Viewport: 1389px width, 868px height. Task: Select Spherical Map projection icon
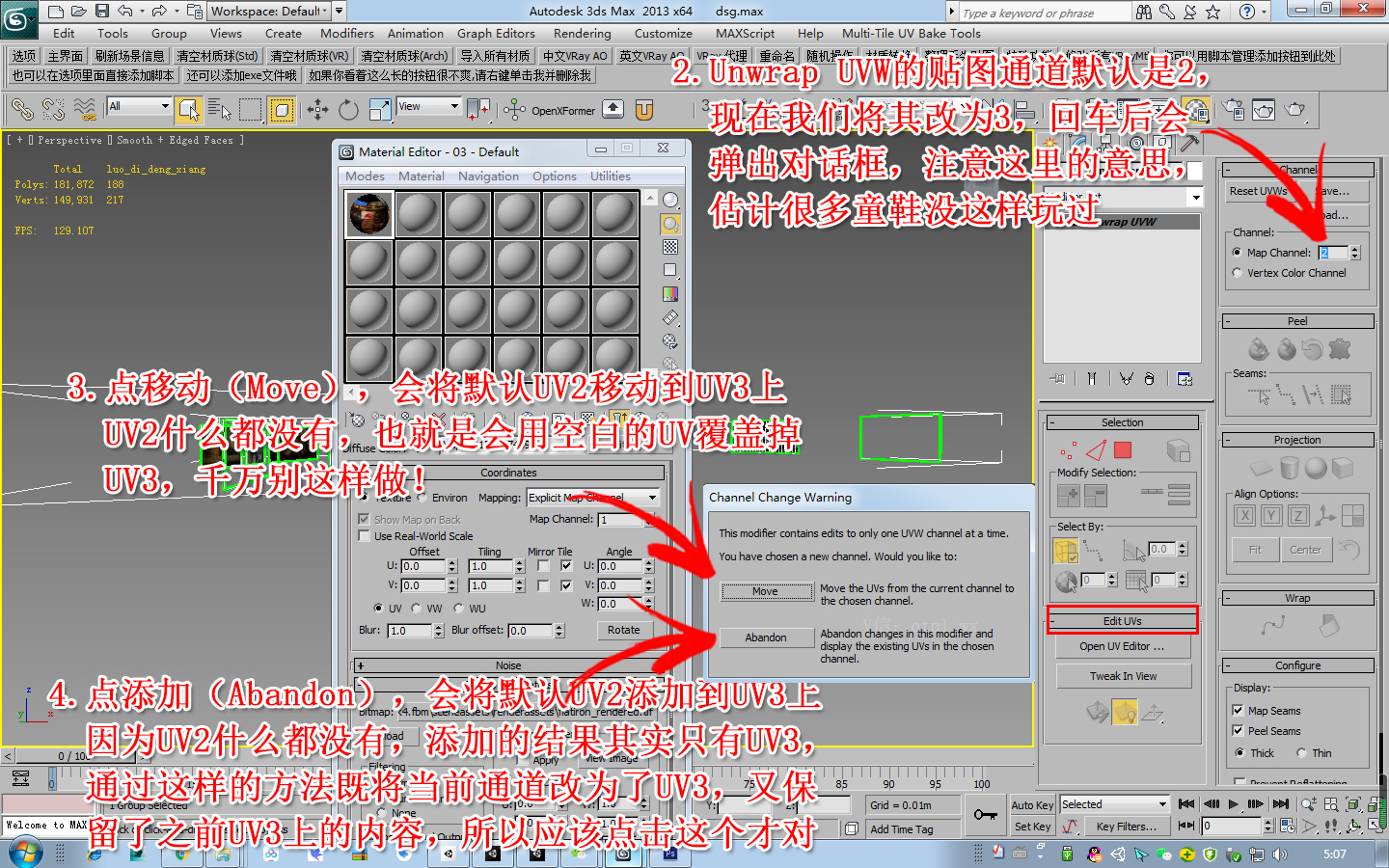click(x=1316, y=468)
